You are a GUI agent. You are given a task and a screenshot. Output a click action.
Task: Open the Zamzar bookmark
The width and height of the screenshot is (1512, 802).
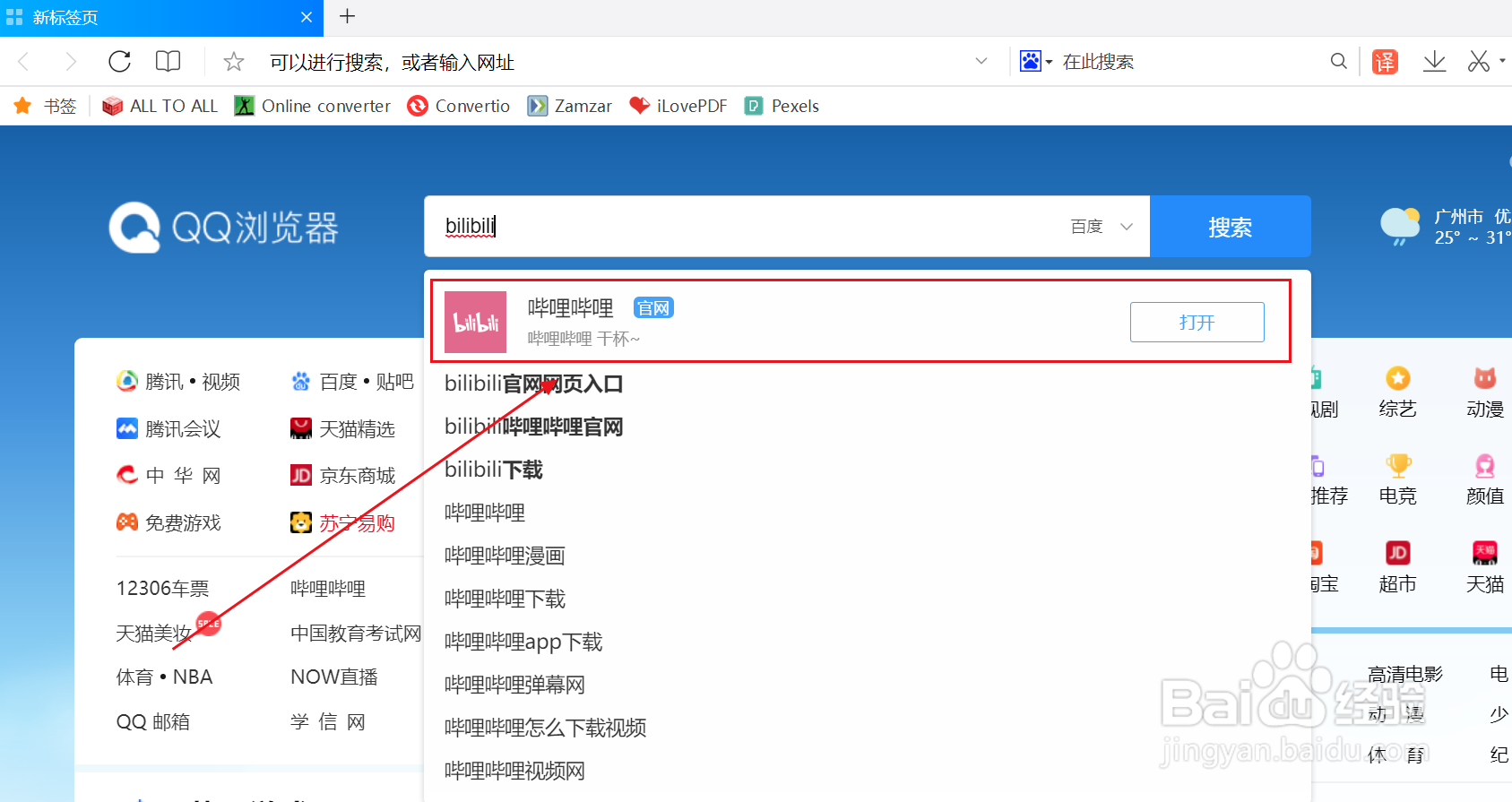tap(569, 106)
